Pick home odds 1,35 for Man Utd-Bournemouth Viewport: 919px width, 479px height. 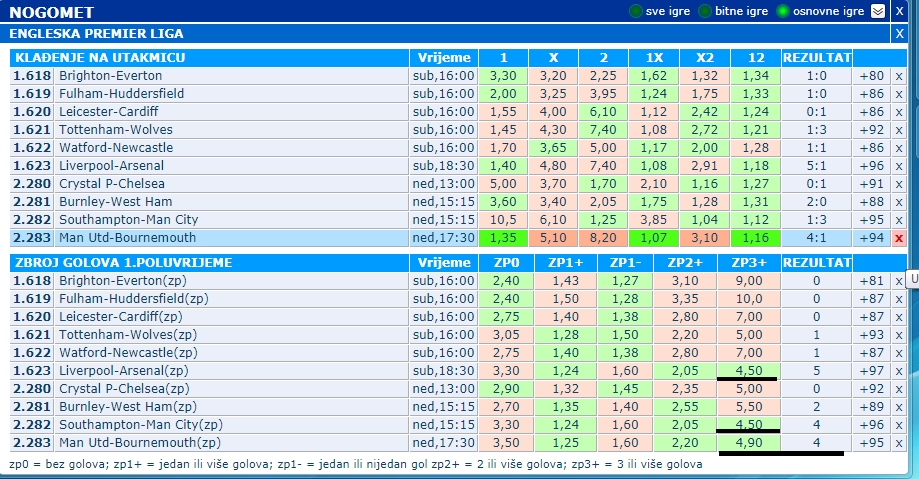503,237
